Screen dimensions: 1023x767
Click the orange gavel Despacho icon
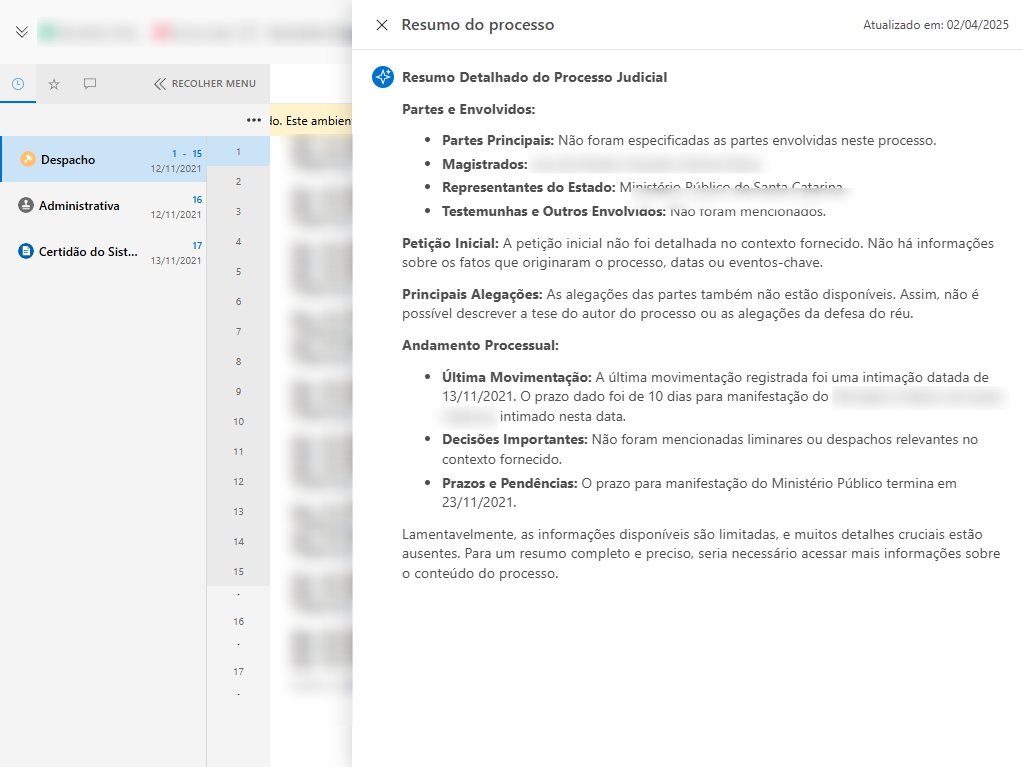pyautogui.click(x=28, y=160)
